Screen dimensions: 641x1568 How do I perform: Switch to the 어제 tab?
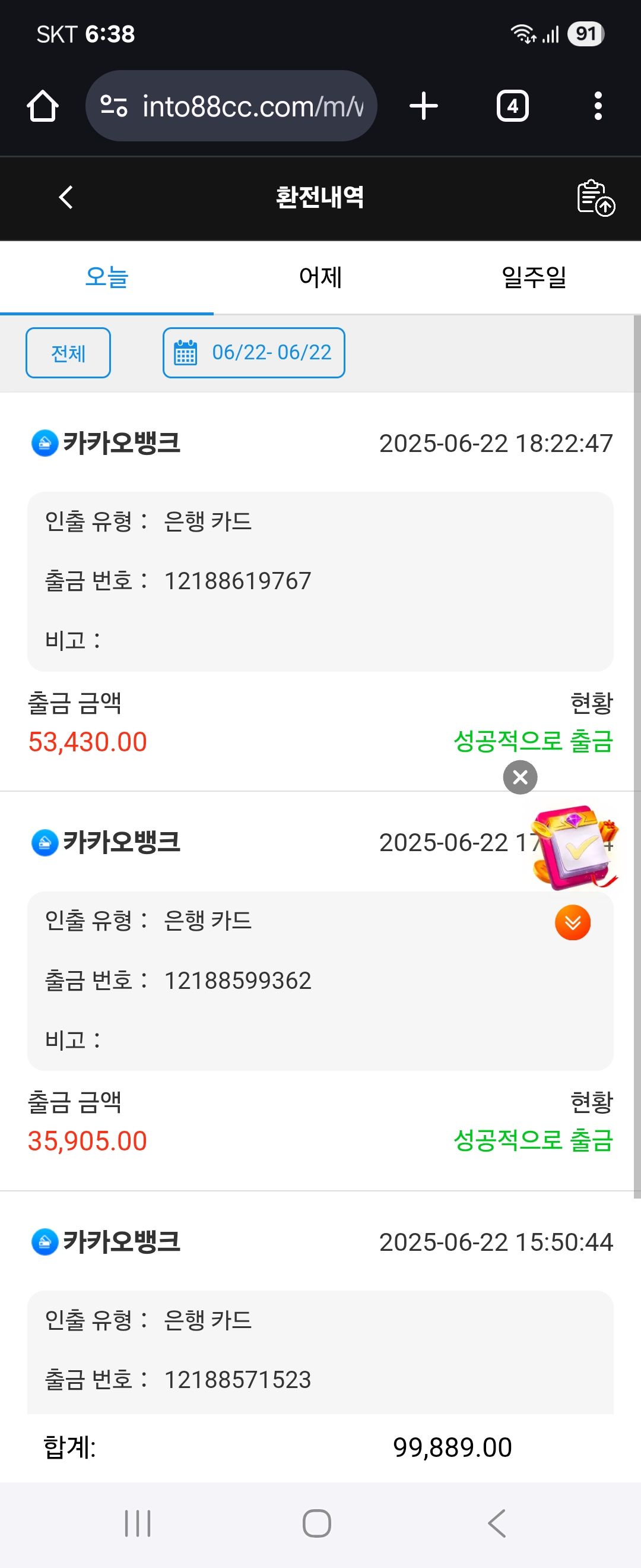point(320,277)
